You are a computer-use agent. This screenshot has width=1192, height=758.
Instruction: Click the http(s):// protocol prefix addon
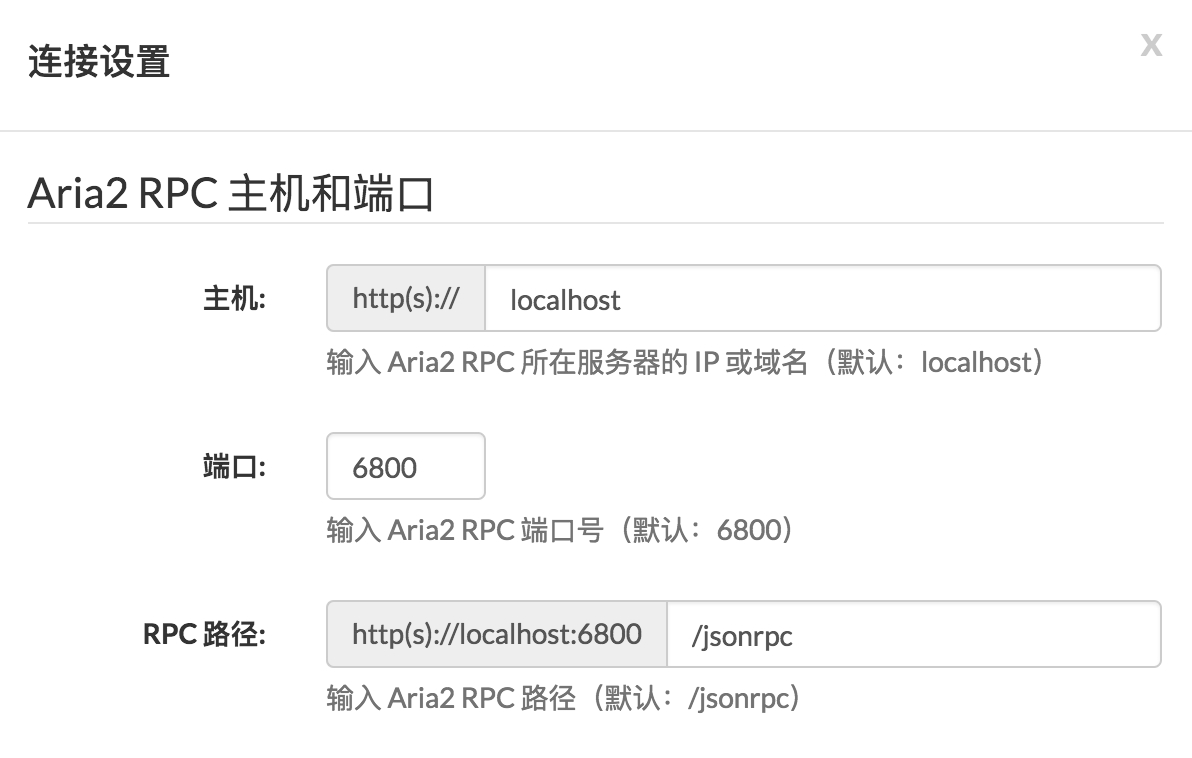(x=405, y=297)
